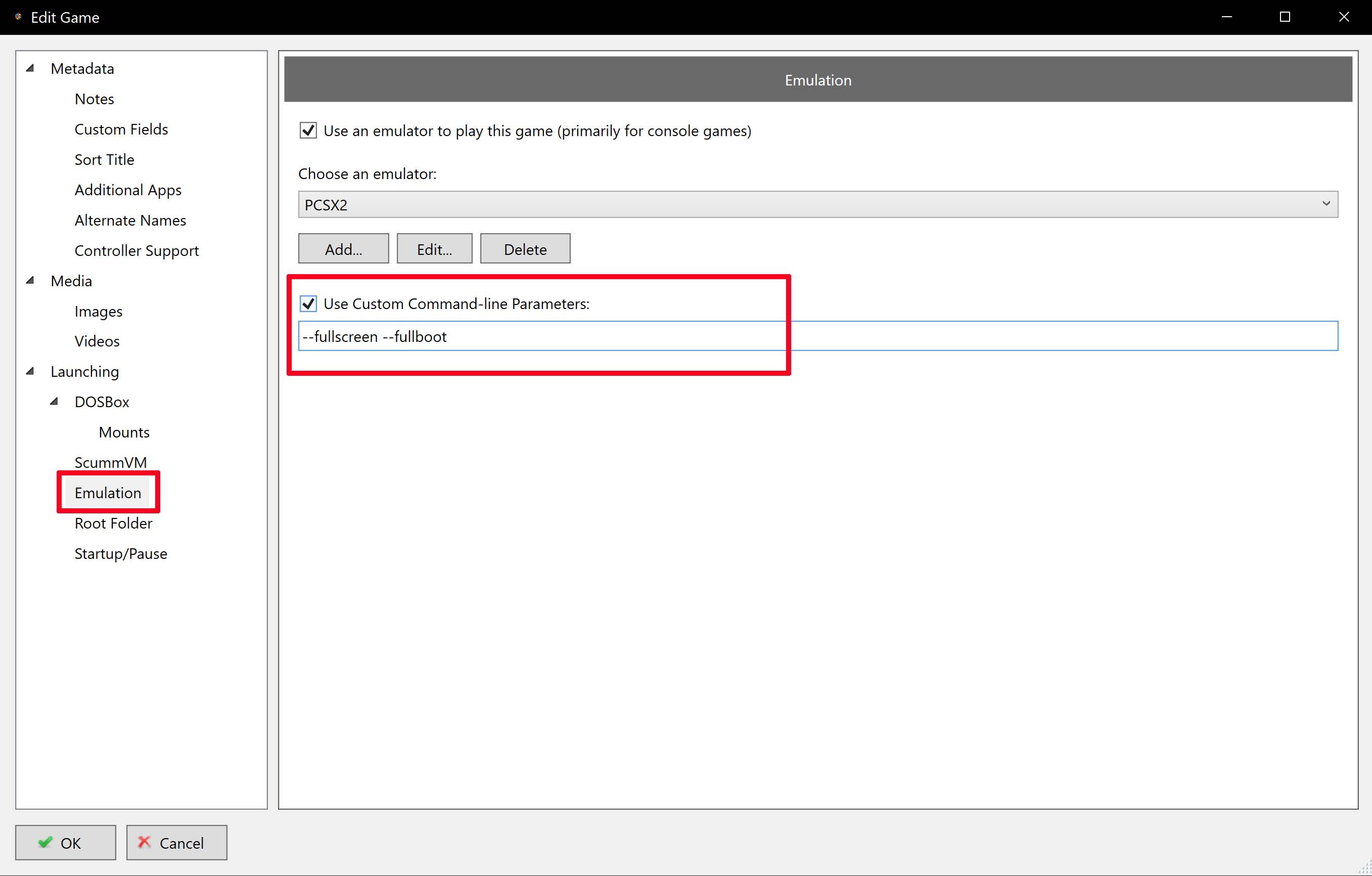Viewport: 1372px width, 876px height.
Task: Click the Edit Game window app icon
Action: pyautogui.click(x=18, y=17)
